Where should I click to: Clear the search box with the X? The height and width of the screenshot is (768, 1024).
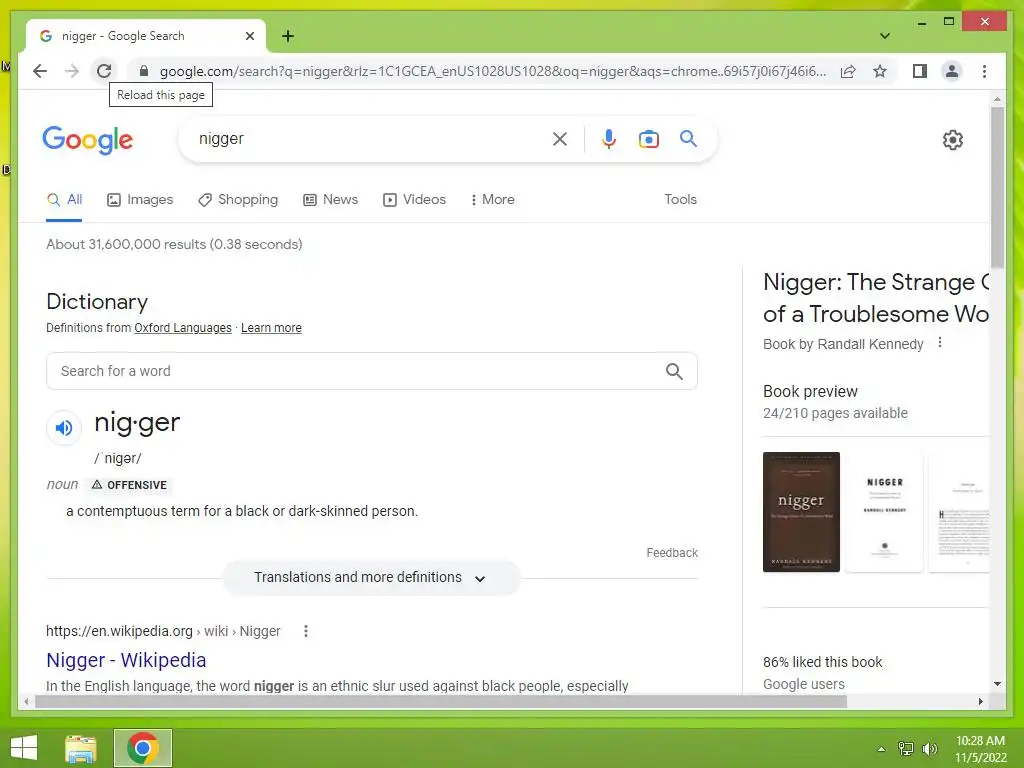560,139
